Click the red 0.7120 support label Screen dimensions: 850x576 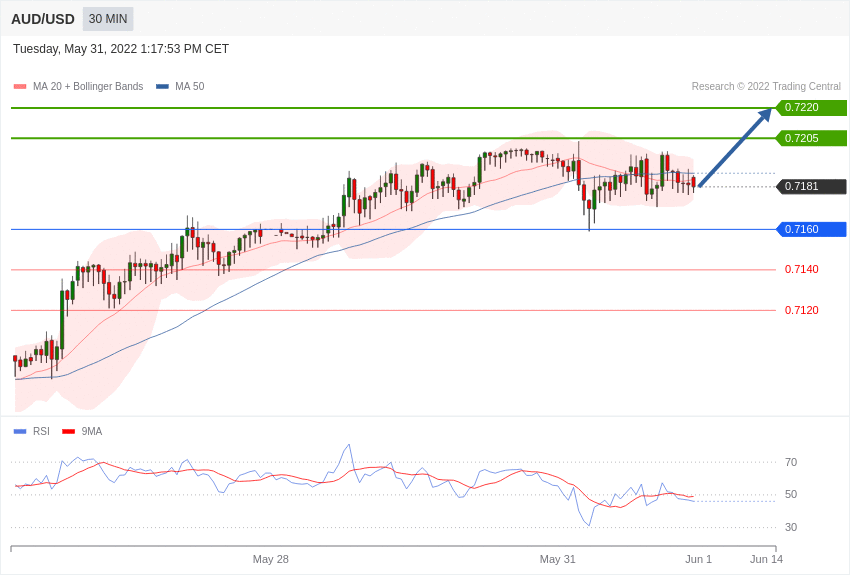tap(802, 310)
